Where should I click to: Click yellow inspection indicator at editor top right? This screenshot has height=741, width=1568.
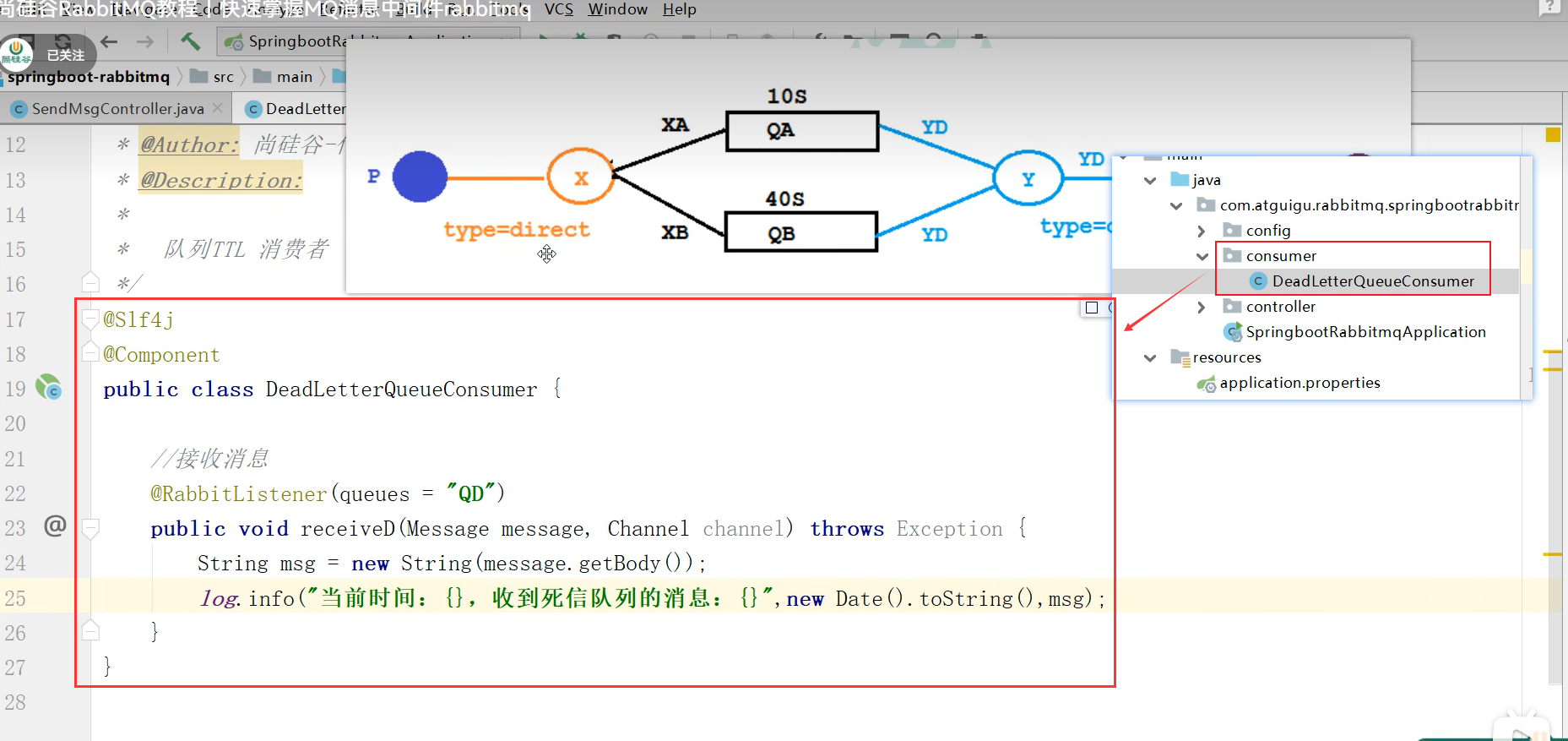click(1552, 134)
